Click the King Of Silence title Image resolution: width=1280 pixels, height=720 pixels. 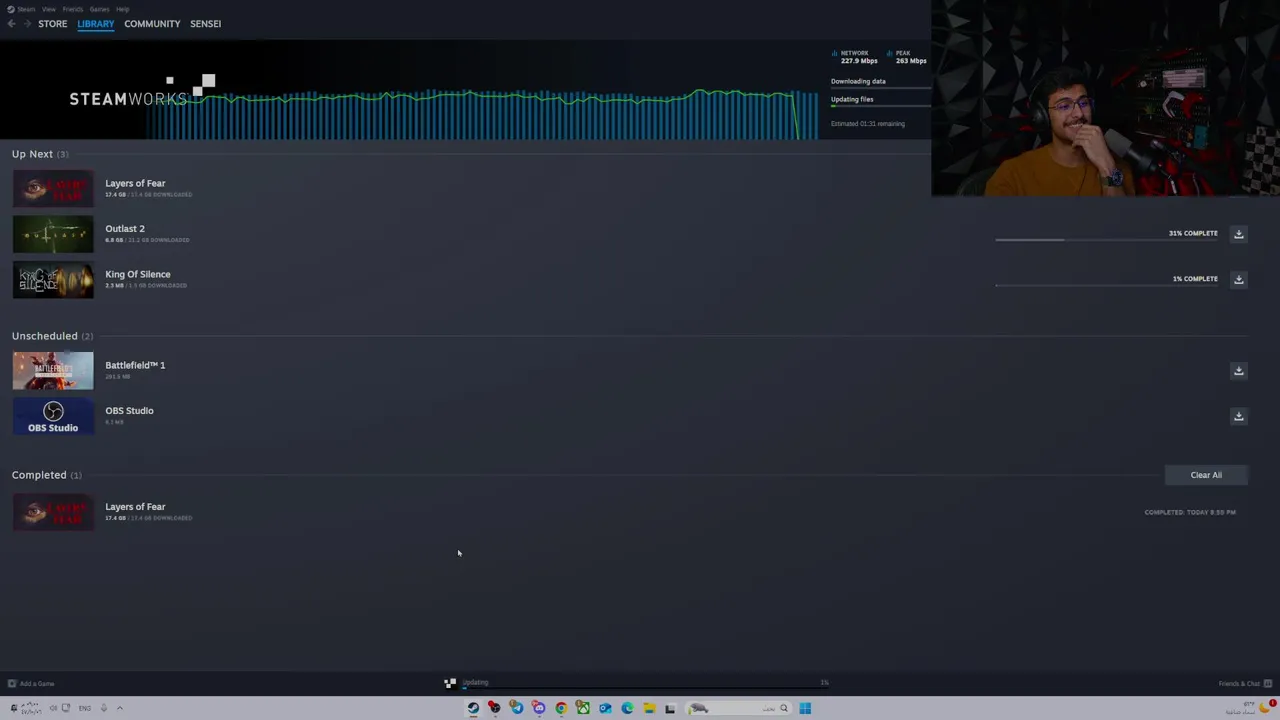tap(138, 274)
